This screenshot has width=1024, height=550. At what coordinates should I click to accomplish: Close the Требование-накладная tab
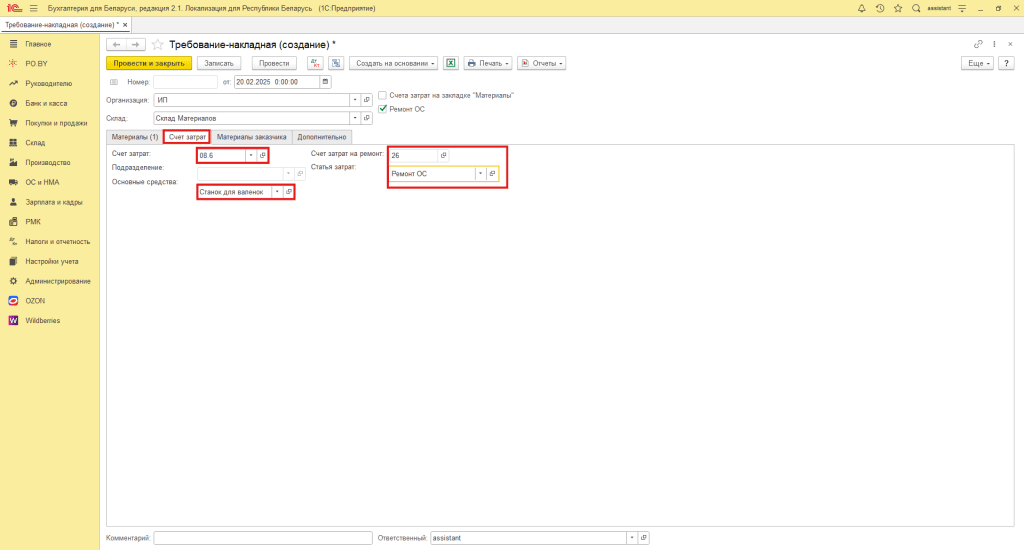coord(125,25)
